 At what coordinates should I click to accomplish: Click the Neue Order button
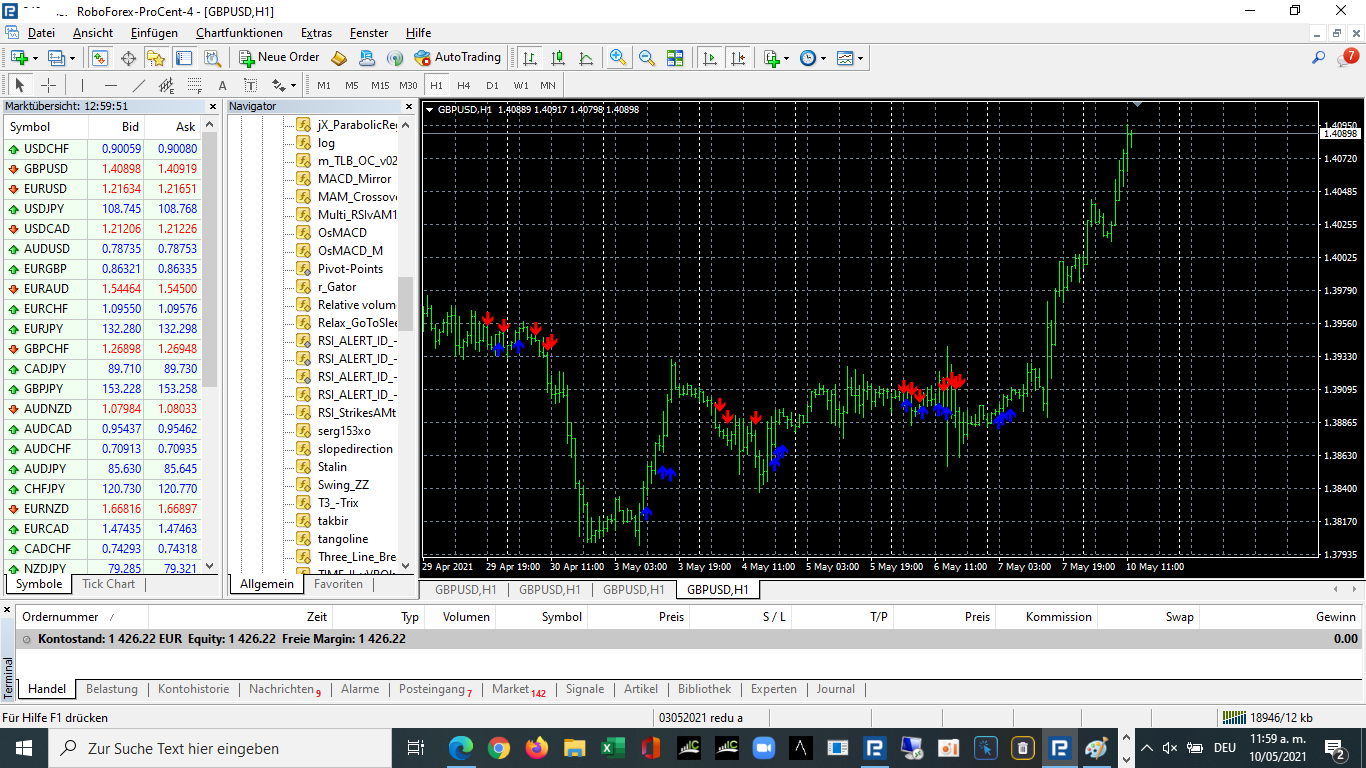279,58
